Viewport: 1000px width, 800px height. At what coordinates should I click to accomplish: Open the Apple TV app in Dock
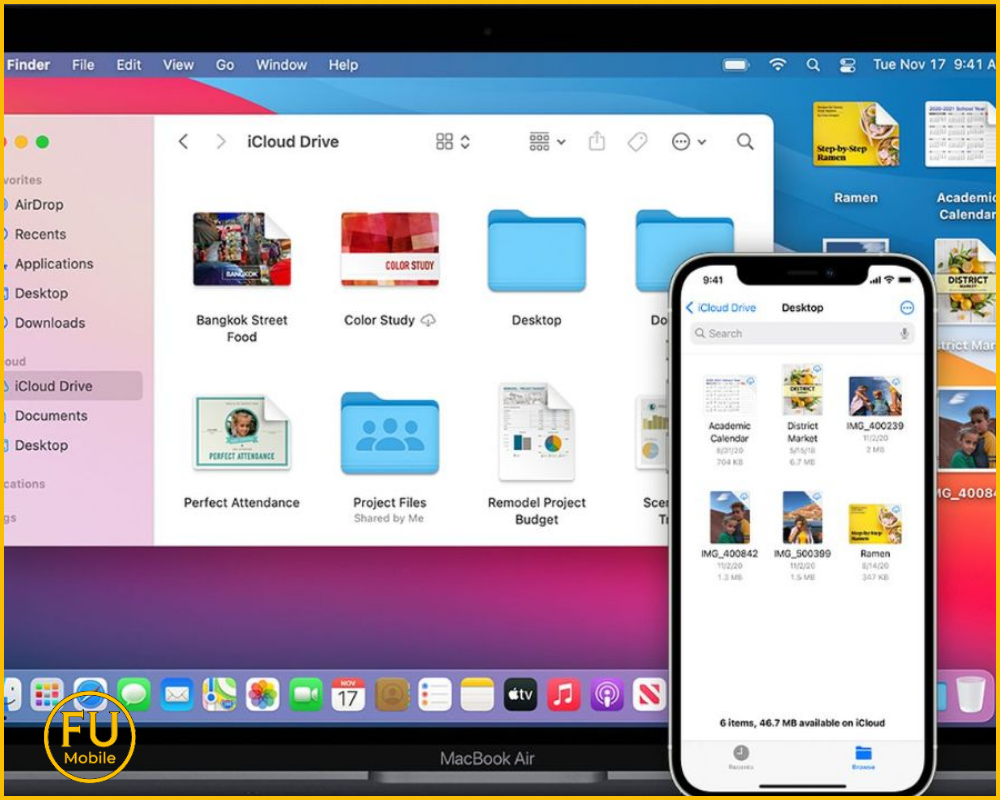(520, 694)
